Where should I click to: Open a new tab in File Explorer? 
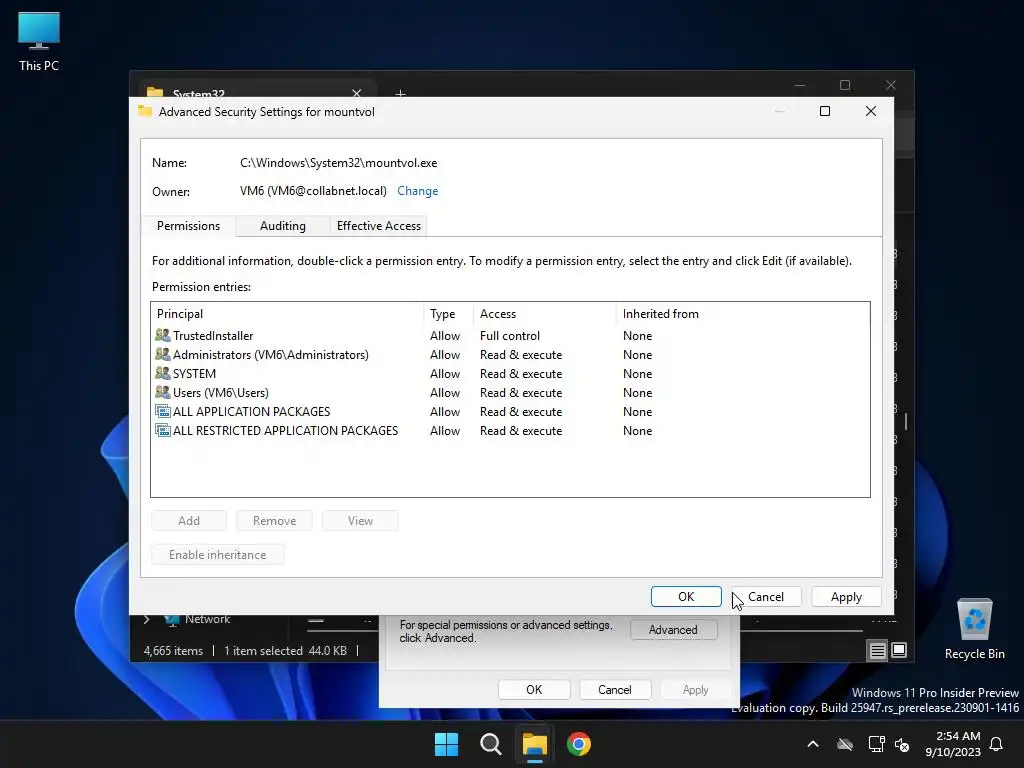(400, 93)
